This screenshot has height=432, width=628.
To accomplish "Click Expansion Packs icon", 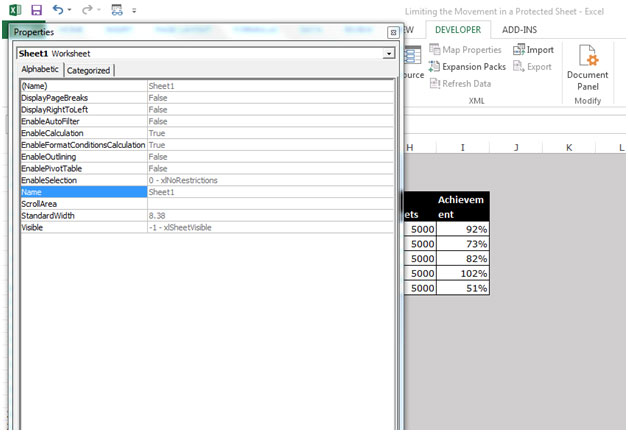I will (x=434, y=66).
